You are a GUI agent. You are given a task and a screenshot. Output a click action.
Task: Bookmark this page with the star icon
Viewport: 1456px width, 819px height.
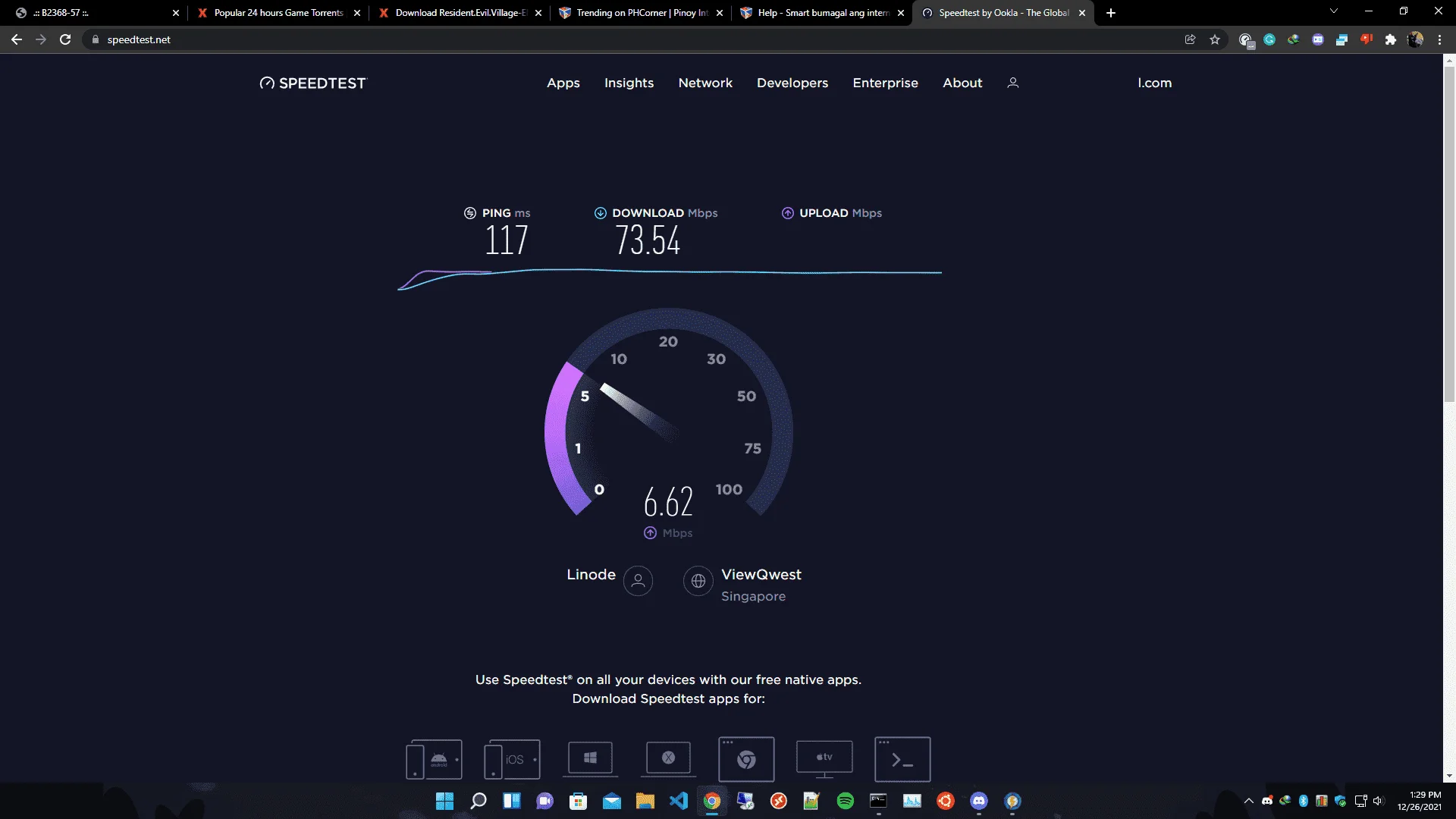point(1215,39)
